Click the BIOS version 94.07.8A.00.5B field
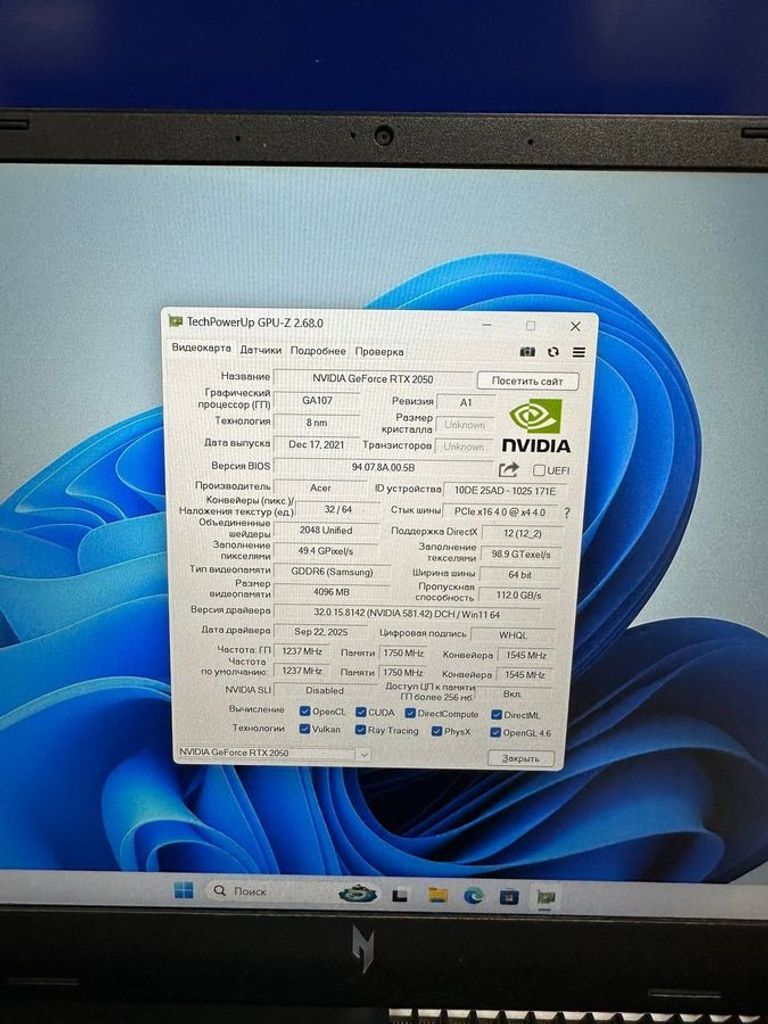The image size is (768, 1024). click(x=383, y=467)
